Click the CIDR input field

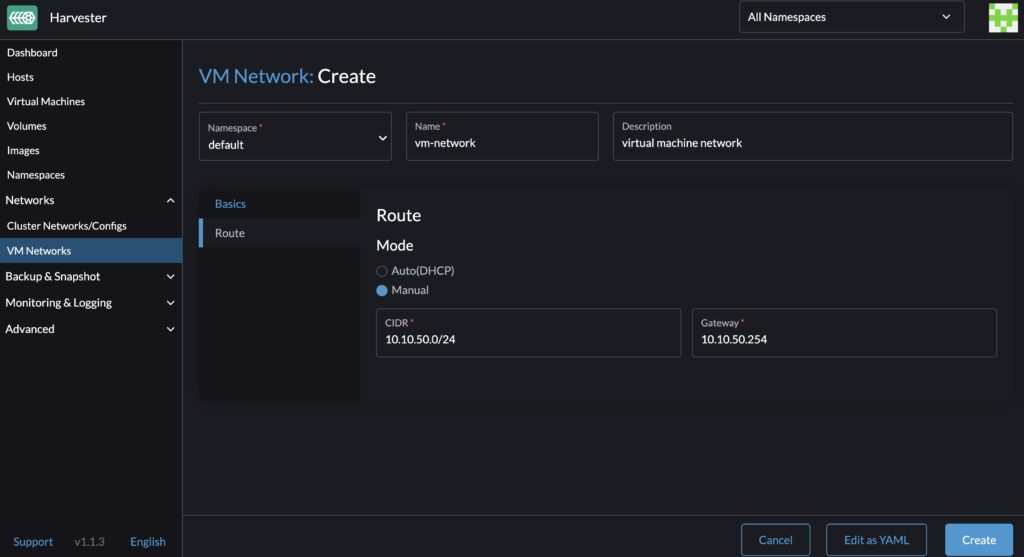click(x=528, y=340)
